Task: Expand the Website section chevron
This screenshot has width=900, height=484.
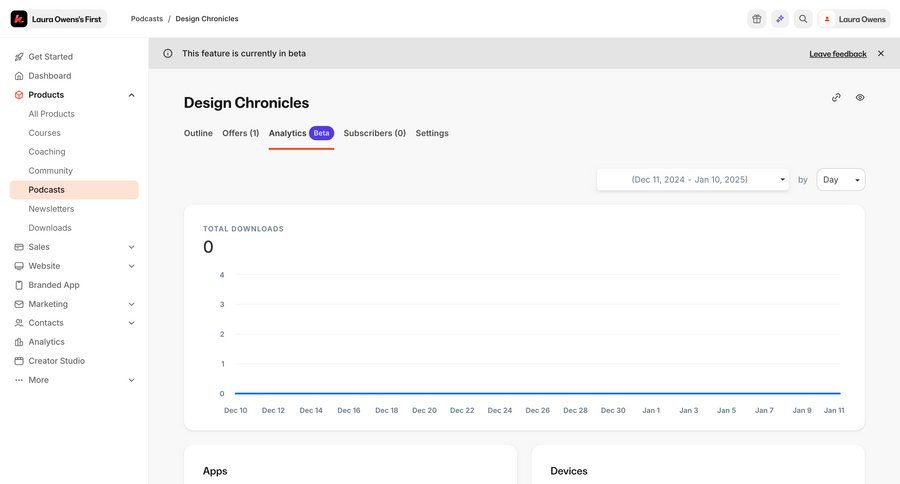Action: (131, 266)
